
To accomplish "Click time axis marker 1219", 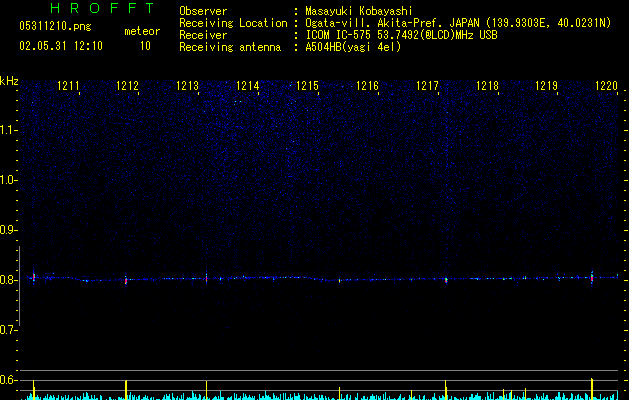I will pos(546,86).
